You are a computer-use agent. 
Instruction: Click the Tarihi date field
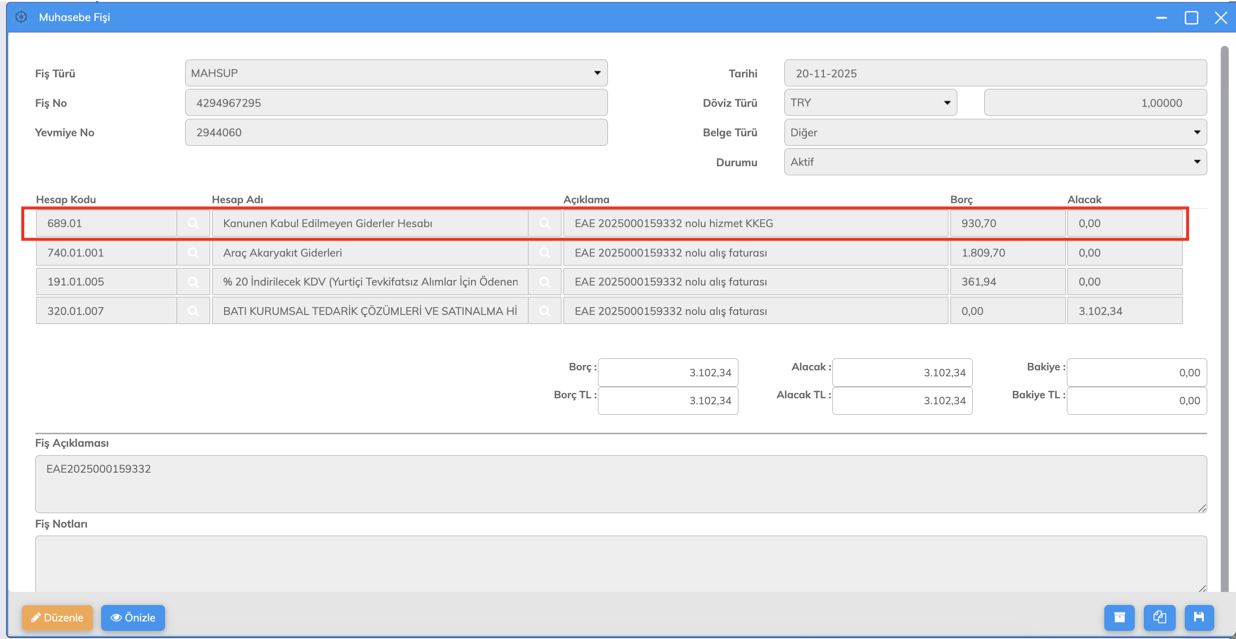click(995, 73)
